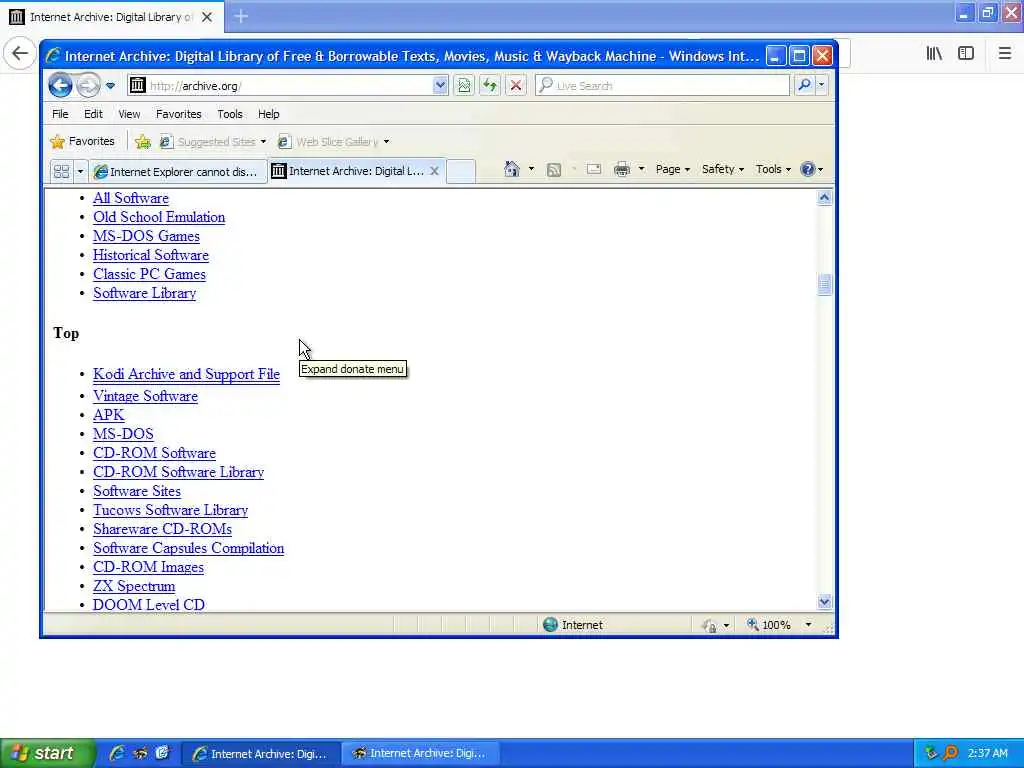
Task: Open the Classic PC Games link
Action: [x=149, y=274]
